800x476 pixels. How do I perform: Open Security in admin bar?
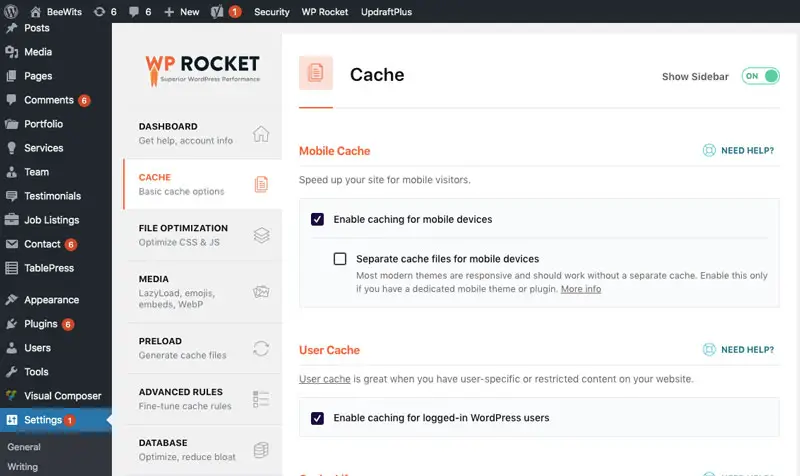pyautogui.click(x=271, y=12)
